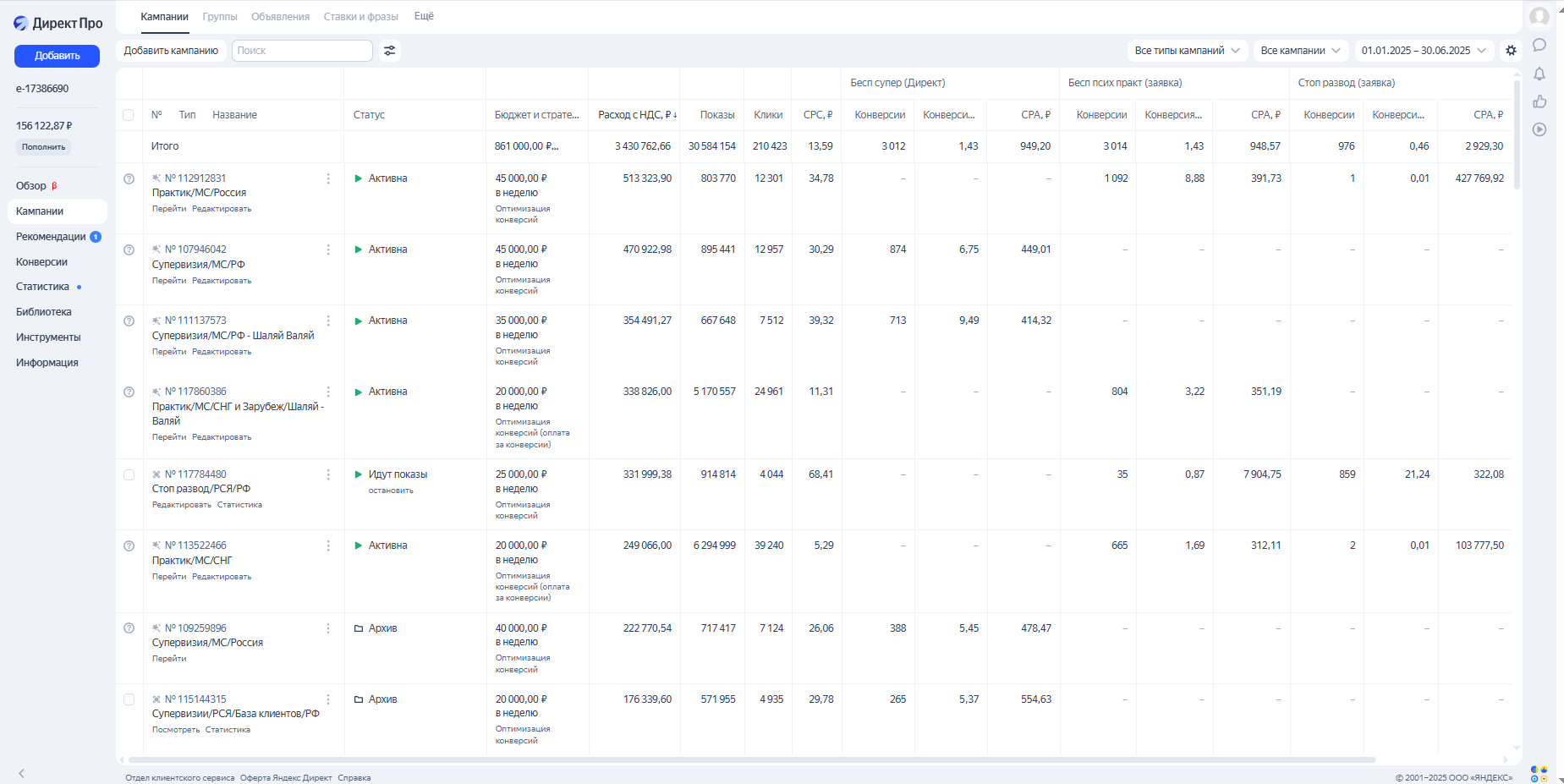Open the chat messages icon
The width and height of the screenshot is (1564, 784).
coord(1539,46)
